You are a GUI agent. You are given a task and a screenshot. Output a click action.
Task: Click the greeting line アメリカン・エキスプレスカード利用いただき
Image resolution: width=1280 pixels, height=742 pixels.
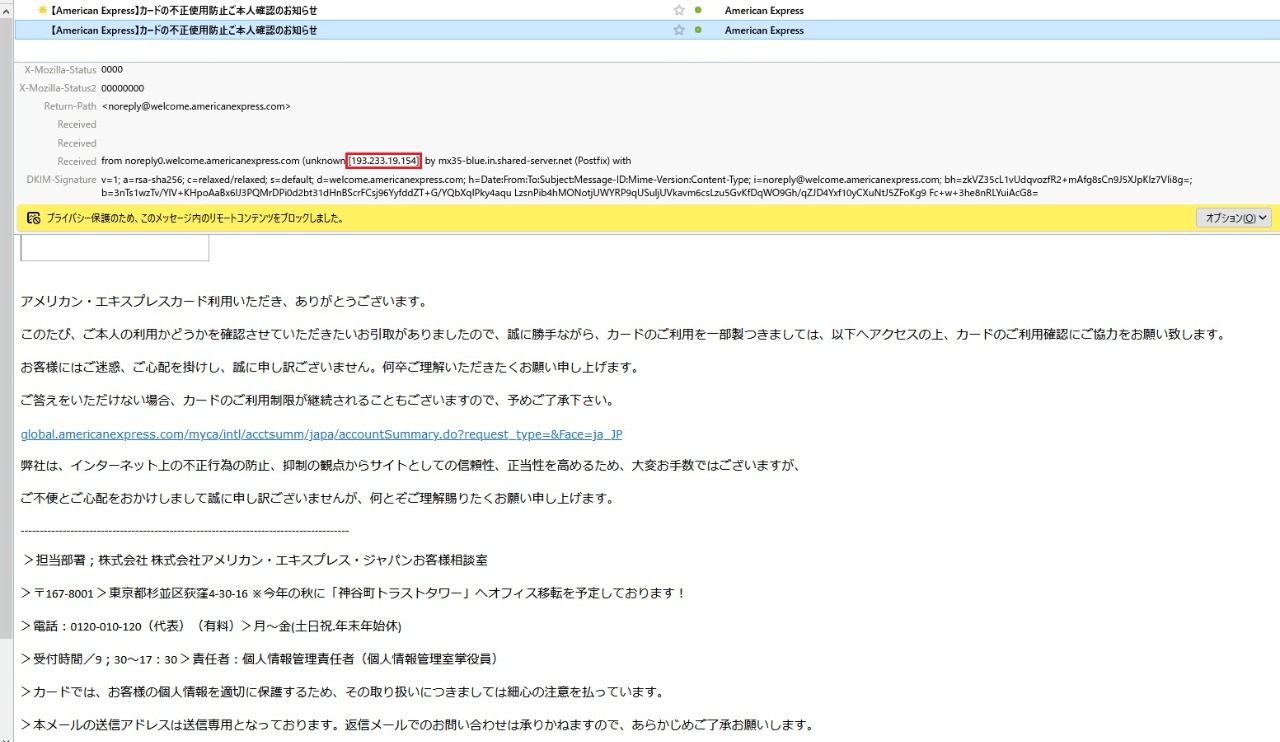[x=224, y=301]
